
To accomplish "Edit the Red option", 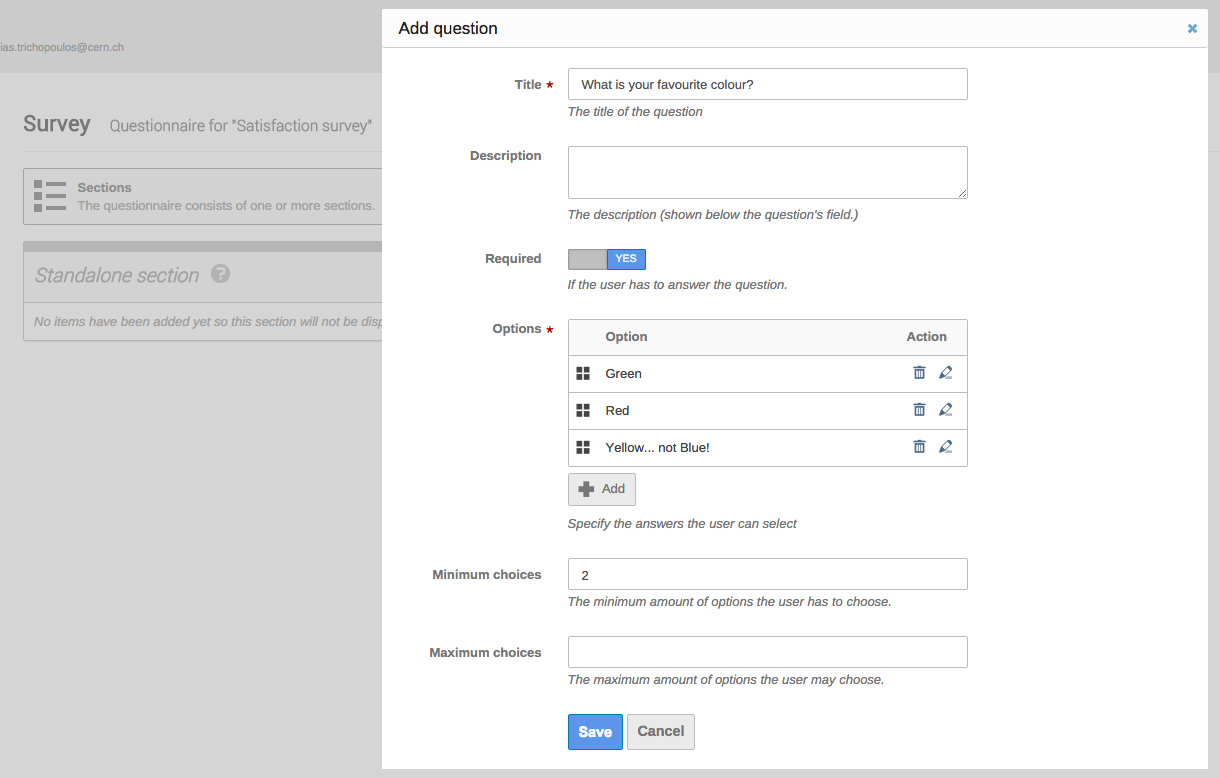I will pos(945,410).
